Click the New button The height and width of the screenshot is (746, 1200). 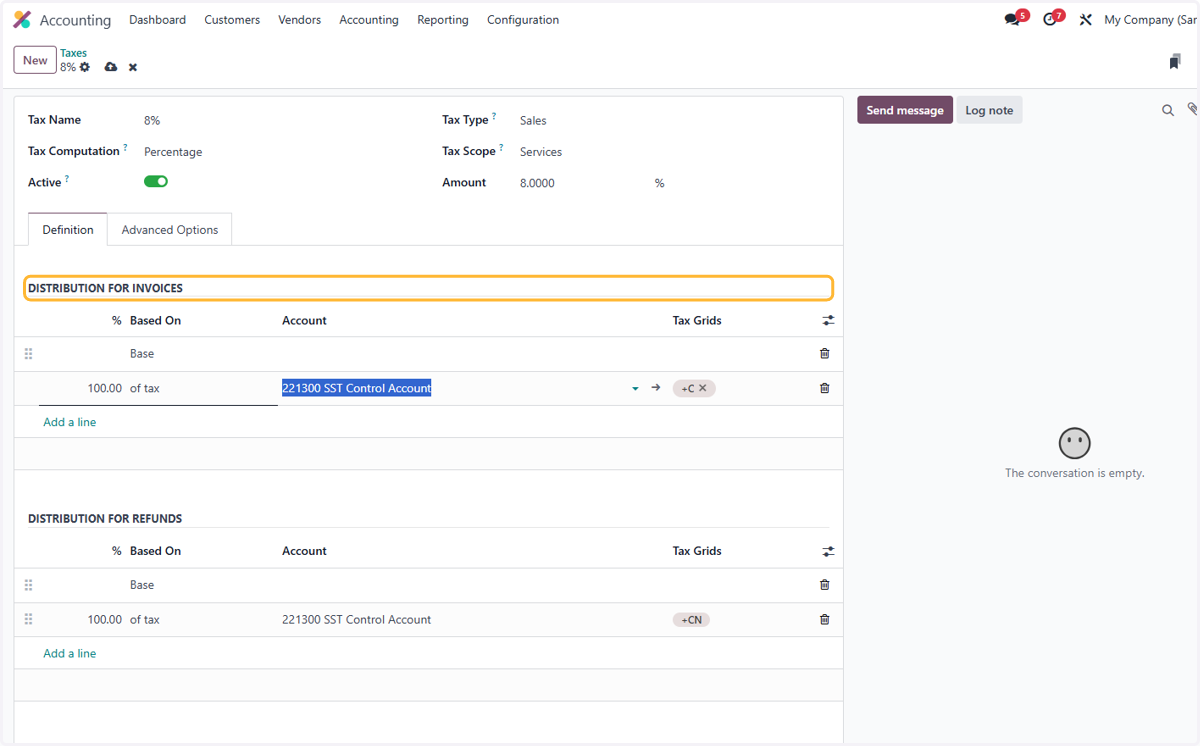[35, 60]
